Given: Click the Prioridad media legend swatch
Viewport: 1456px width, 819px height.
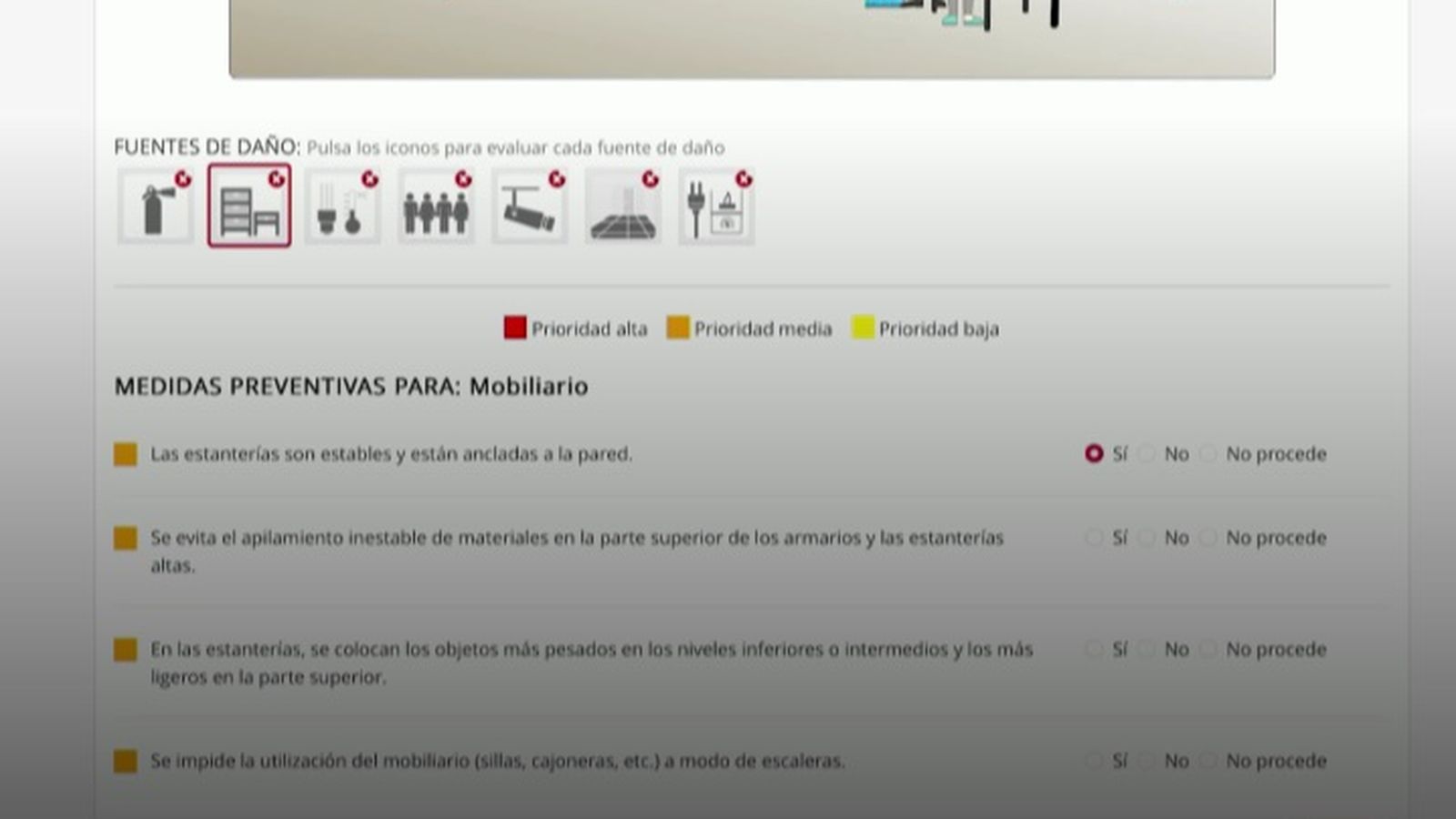Looking at the screenshot, I should tap(678, 328).
